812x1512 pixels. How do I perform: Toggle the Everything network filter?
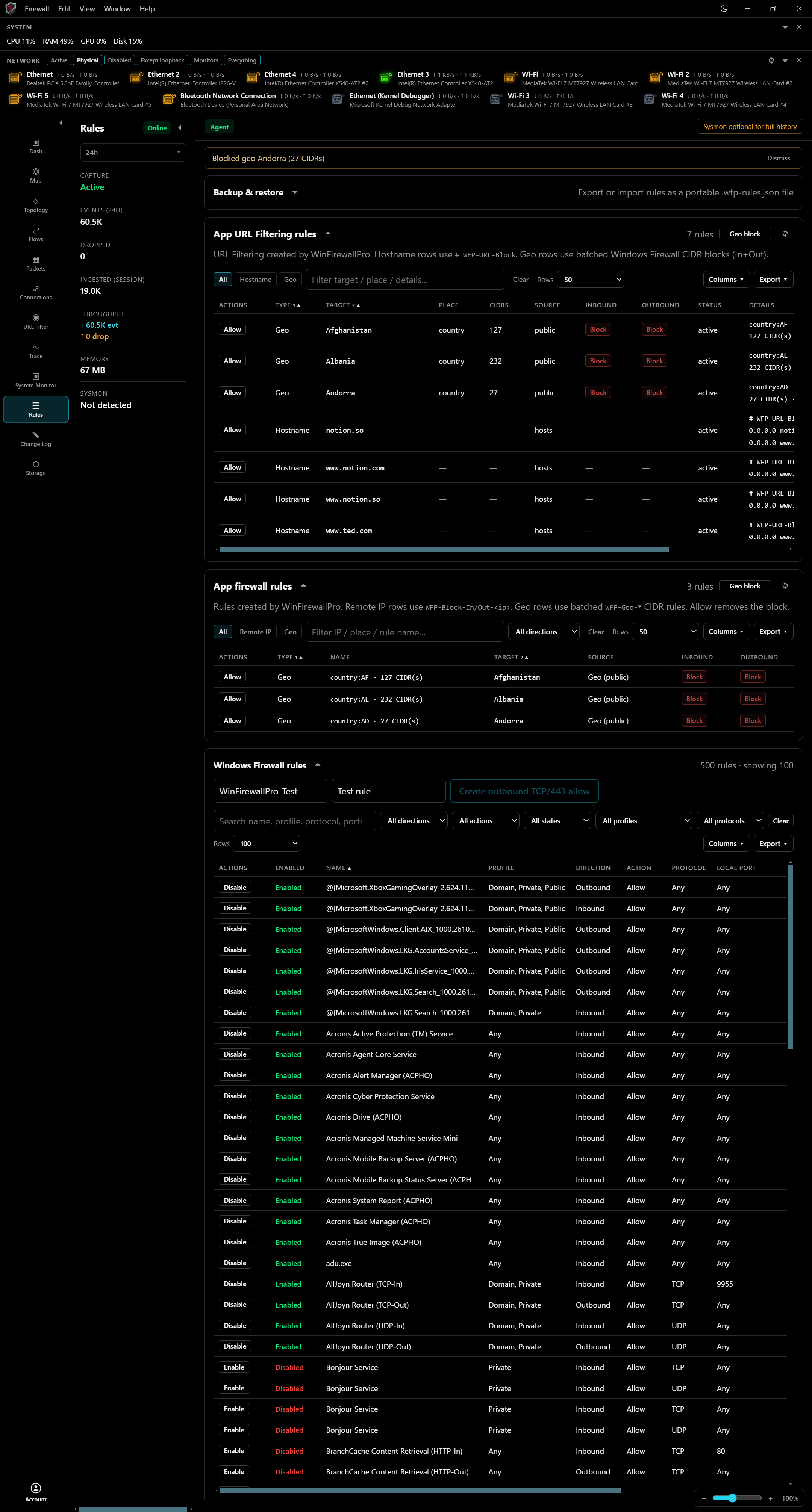click(x=242, y=60)
